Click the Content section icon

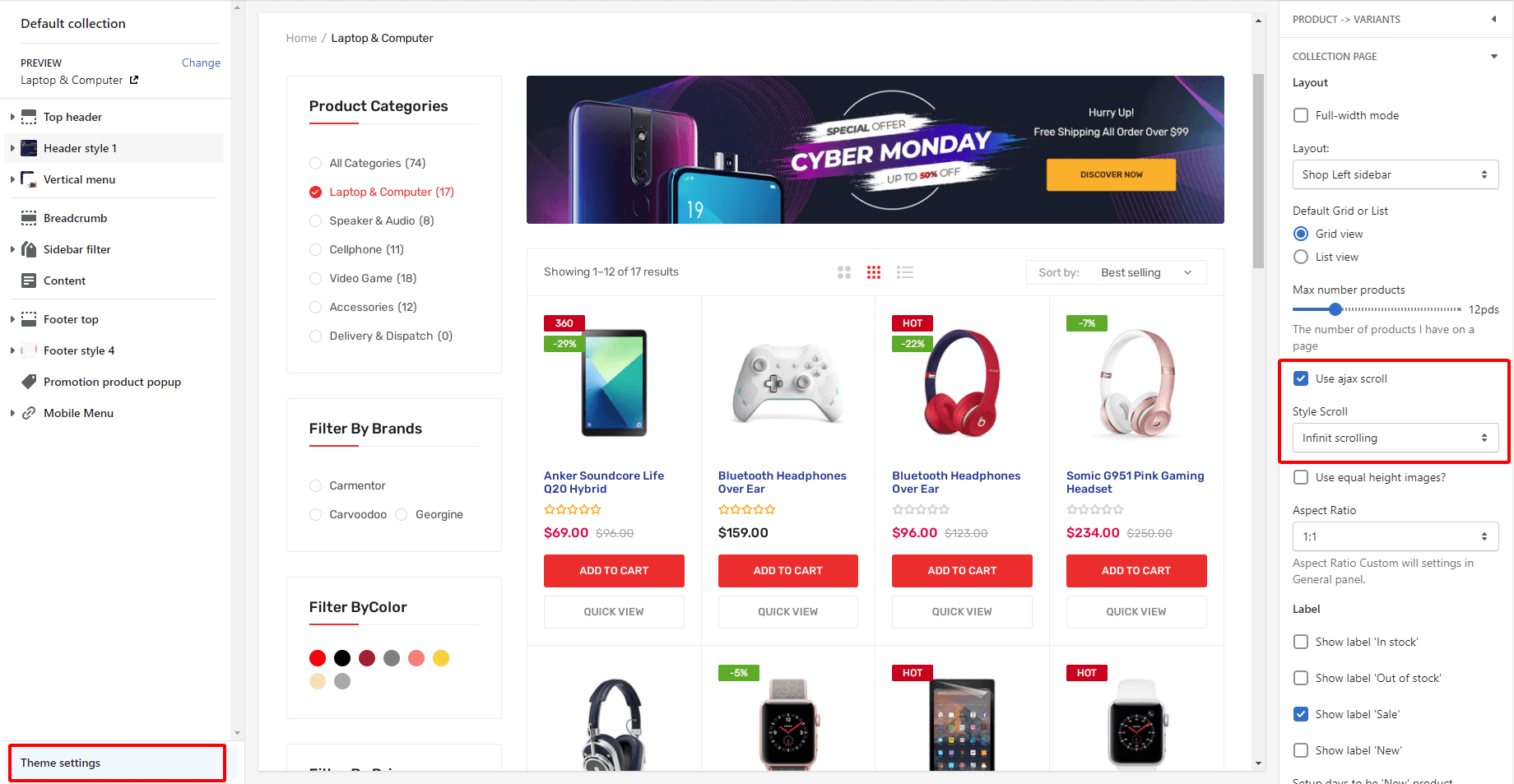(29, 281)
